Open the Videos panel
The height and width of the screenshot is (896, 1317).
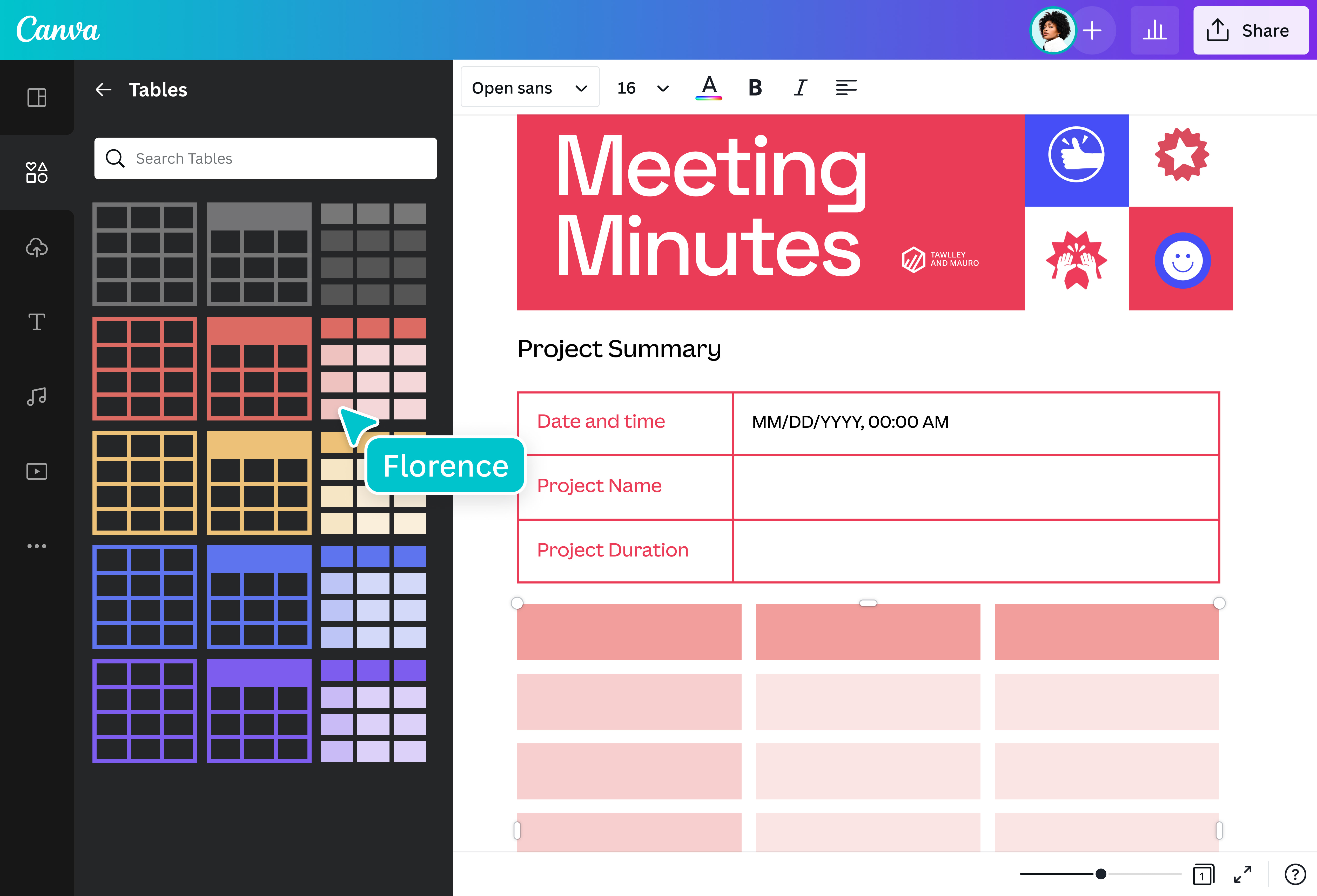tap(36, 471)
